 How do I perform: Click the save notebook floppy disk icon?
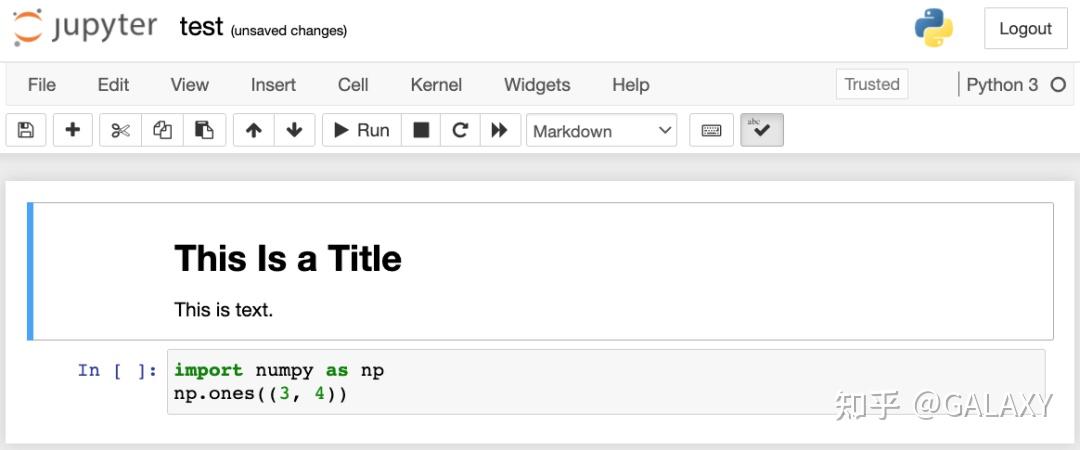click(x=26, y=131)
